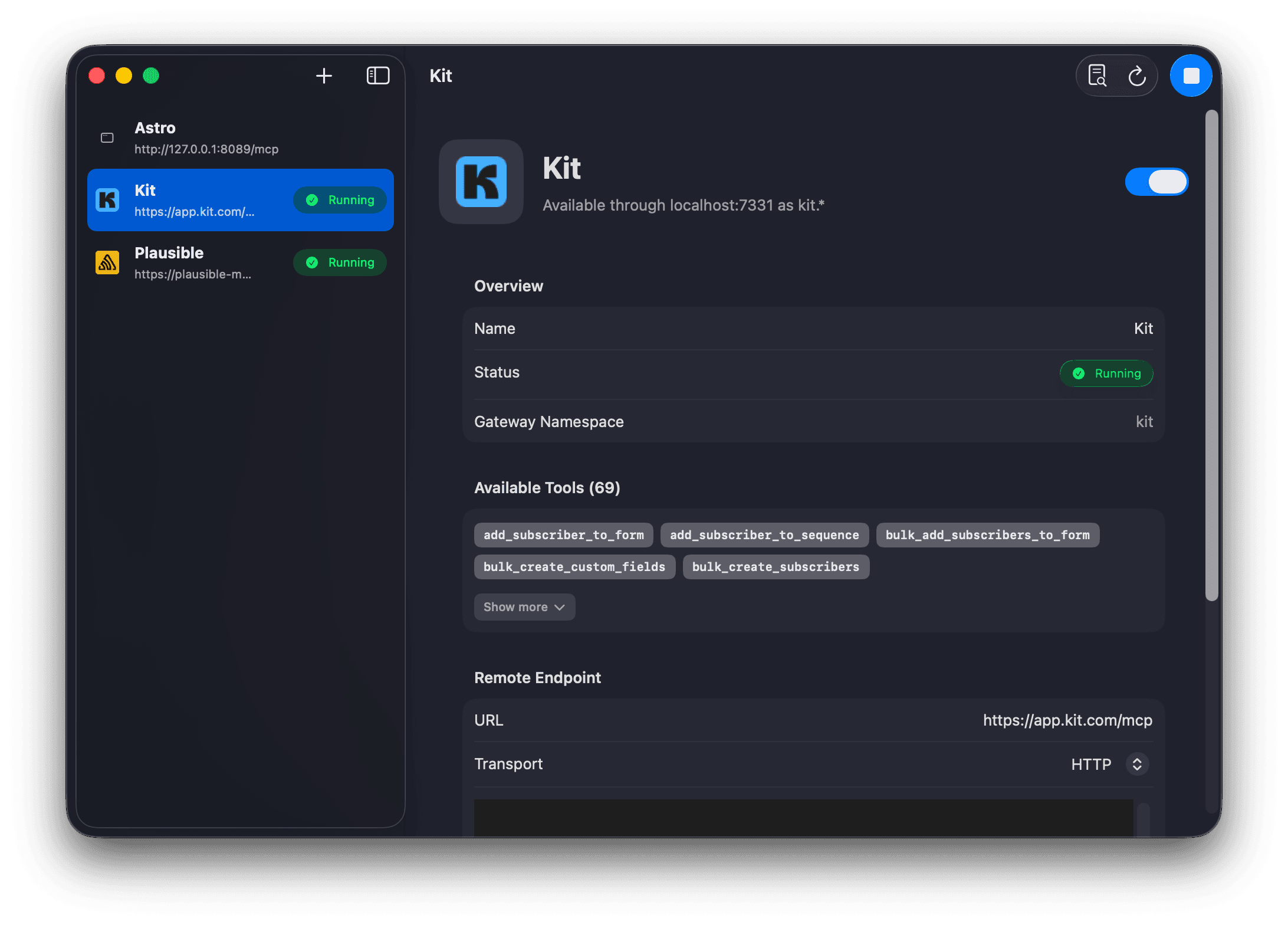Click the Overview section heading

tap(508, 286)
